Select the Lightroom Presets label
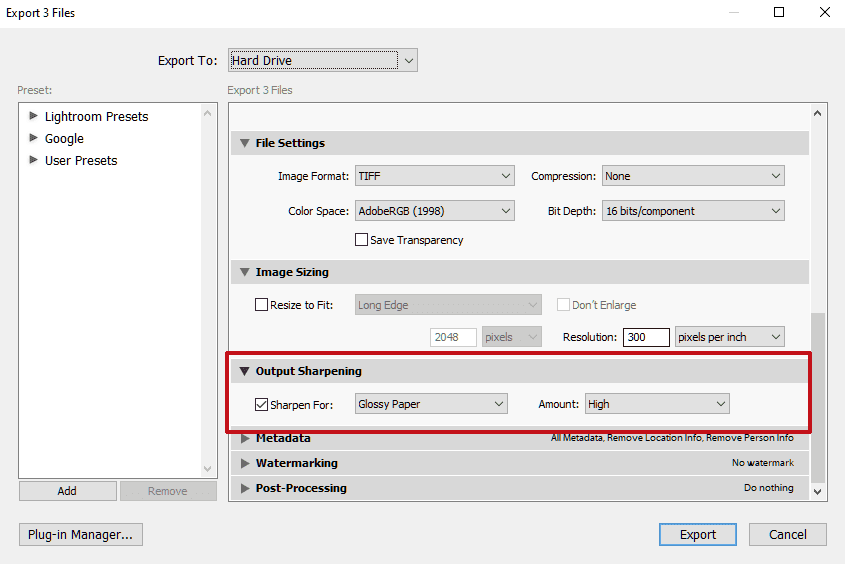 [x=96, y=116]
